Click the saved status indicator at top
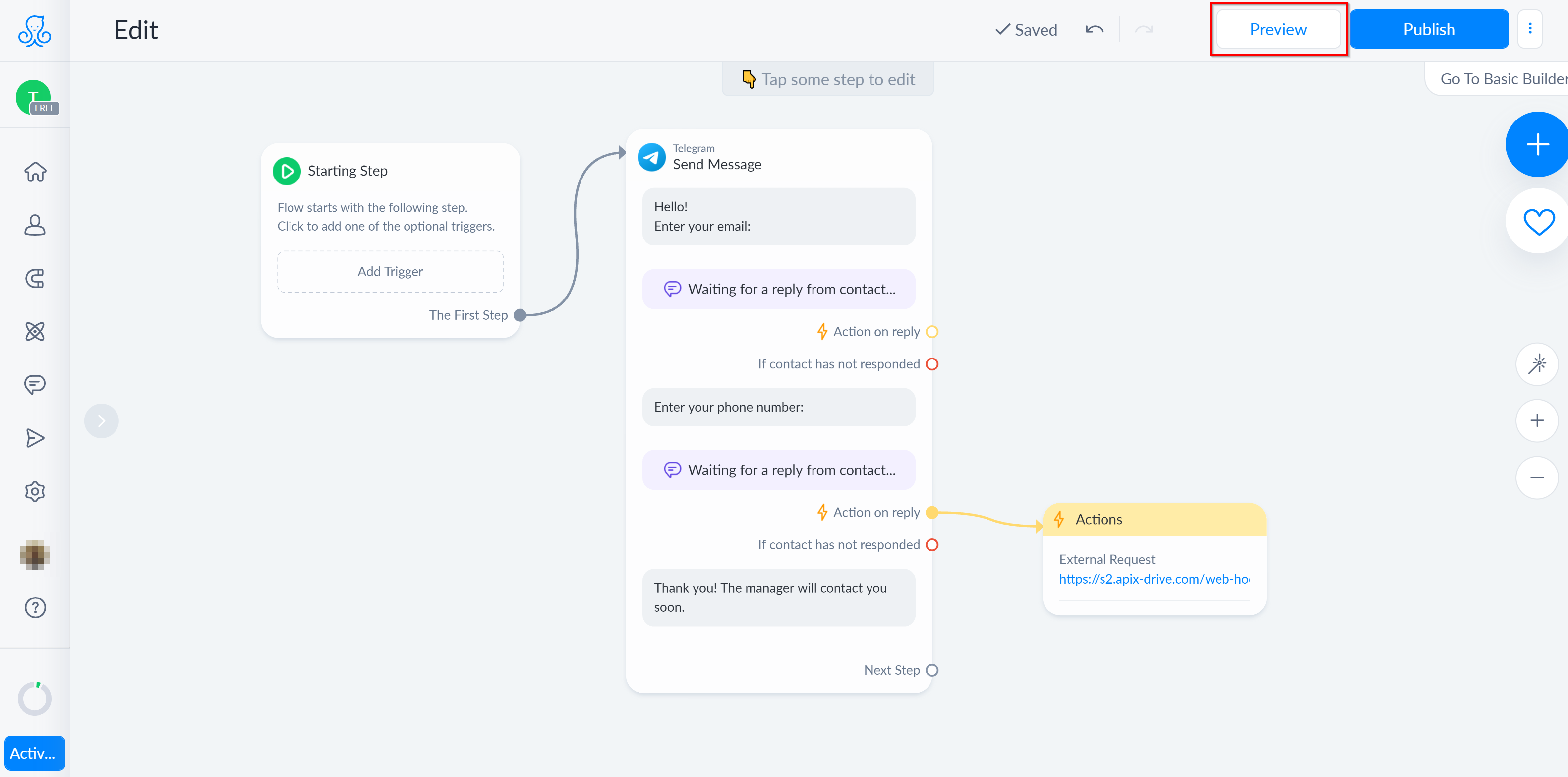This screenshot has height=777, width=1568. point(1025,29)
